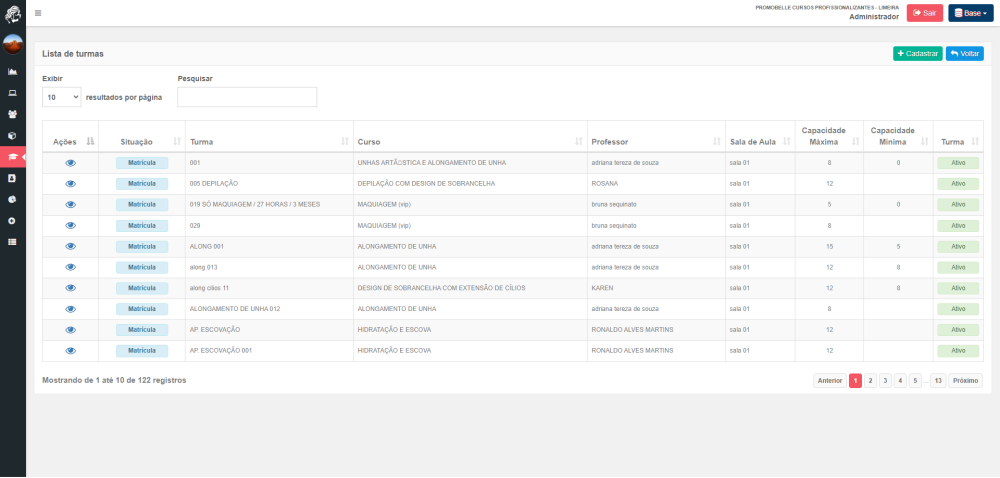The width and height of the screenshot is (1000, 478).
Task: Open the contact book sidebar icon
Action: coord(11,178)
